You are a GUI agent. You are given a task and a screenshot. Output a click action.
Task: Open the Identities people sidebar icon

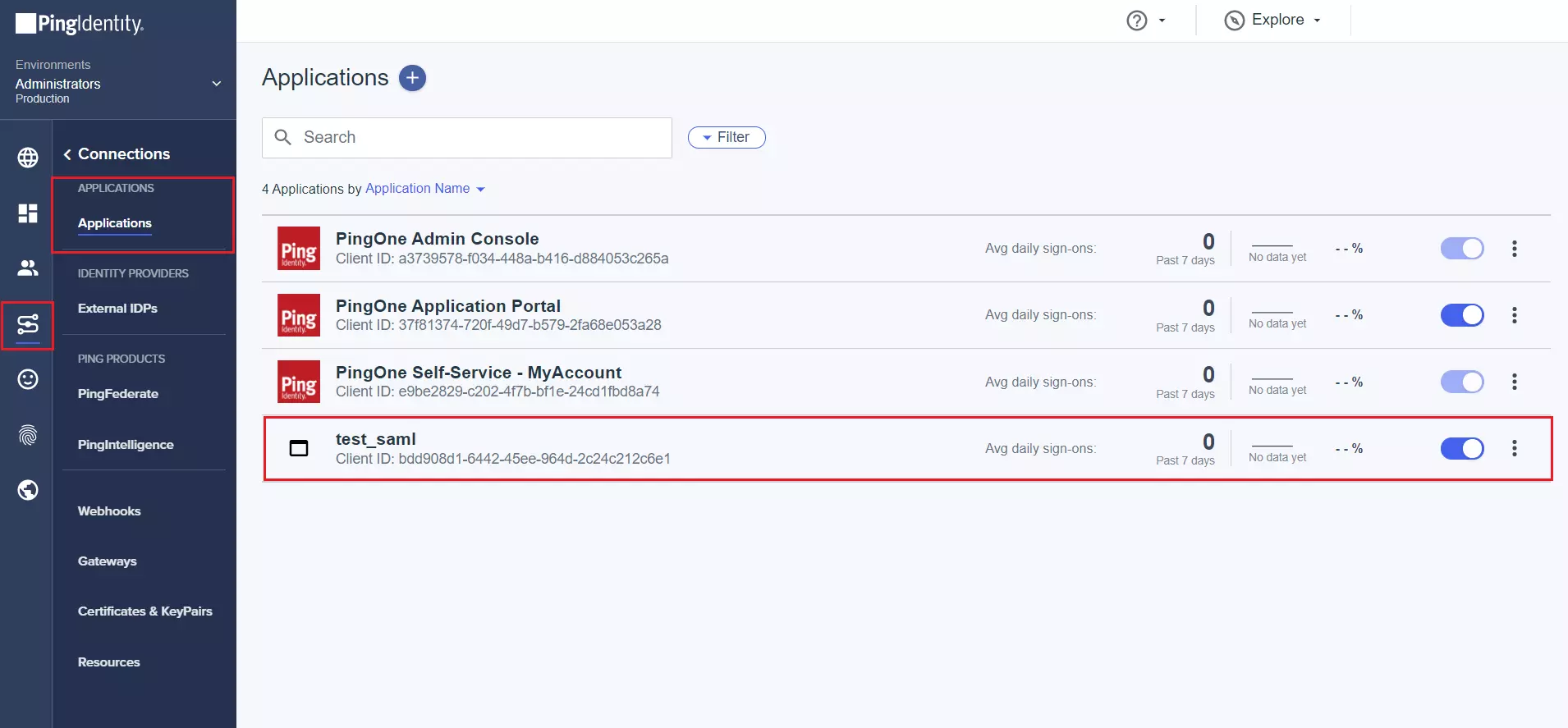[x=28, y=268]
